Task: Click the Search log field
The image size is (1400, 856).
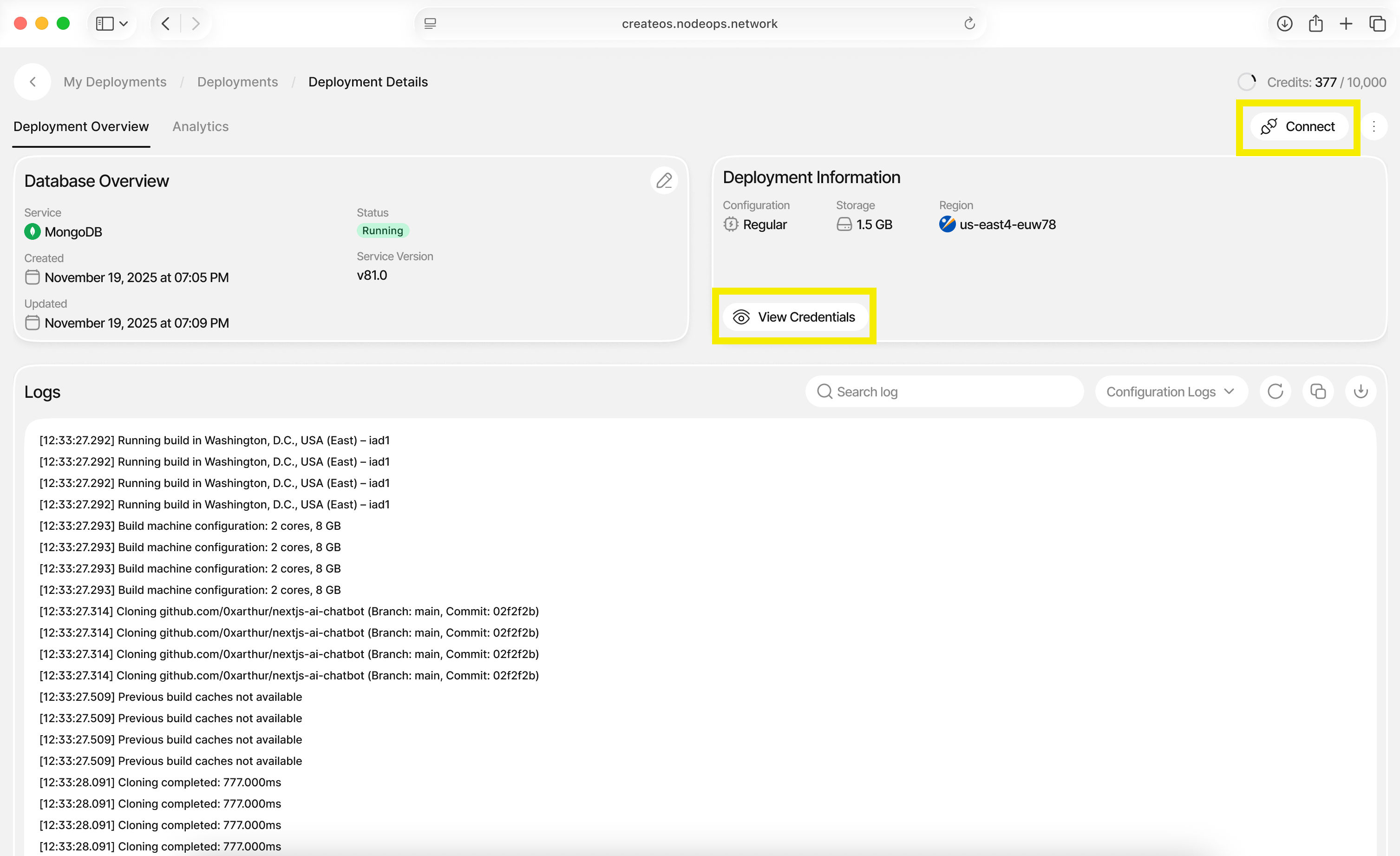Action: [943, 392]
